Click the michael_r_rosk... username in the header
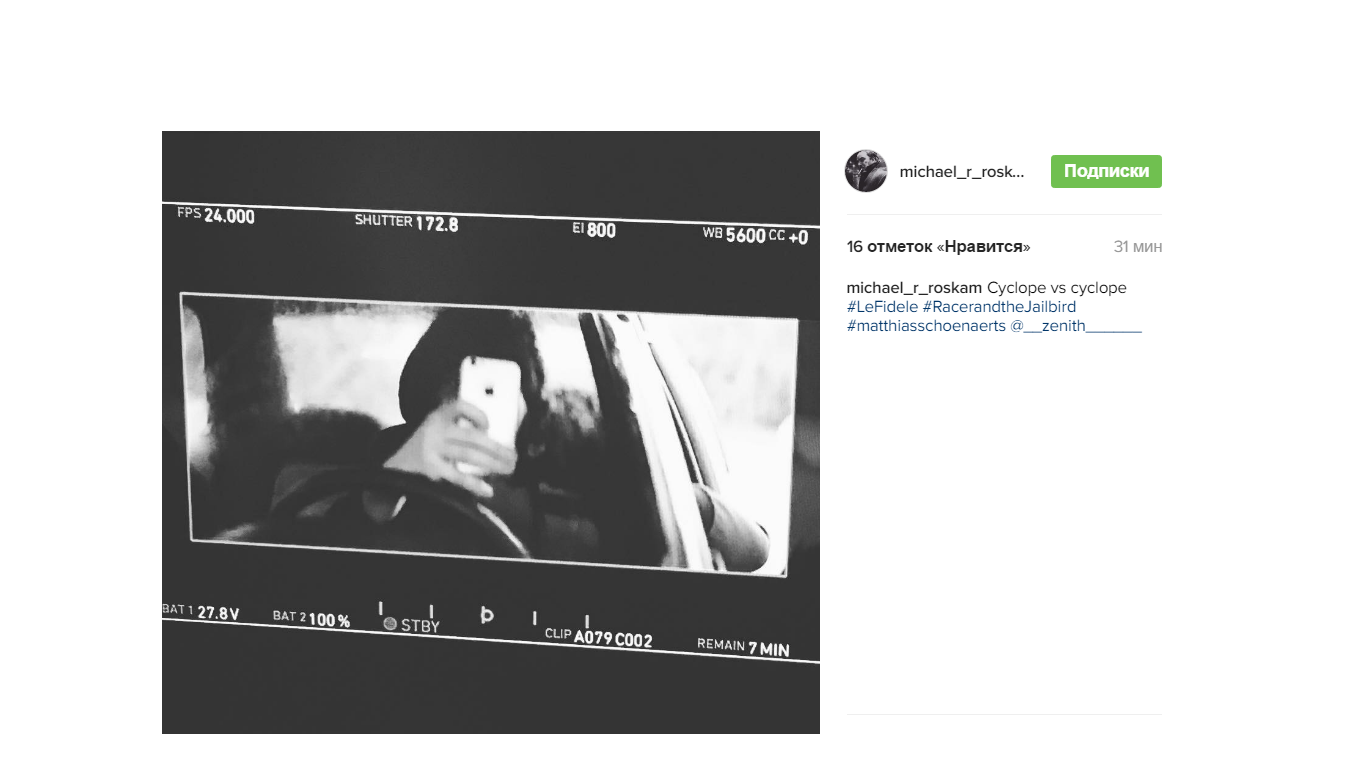 [x=962, y=172]
